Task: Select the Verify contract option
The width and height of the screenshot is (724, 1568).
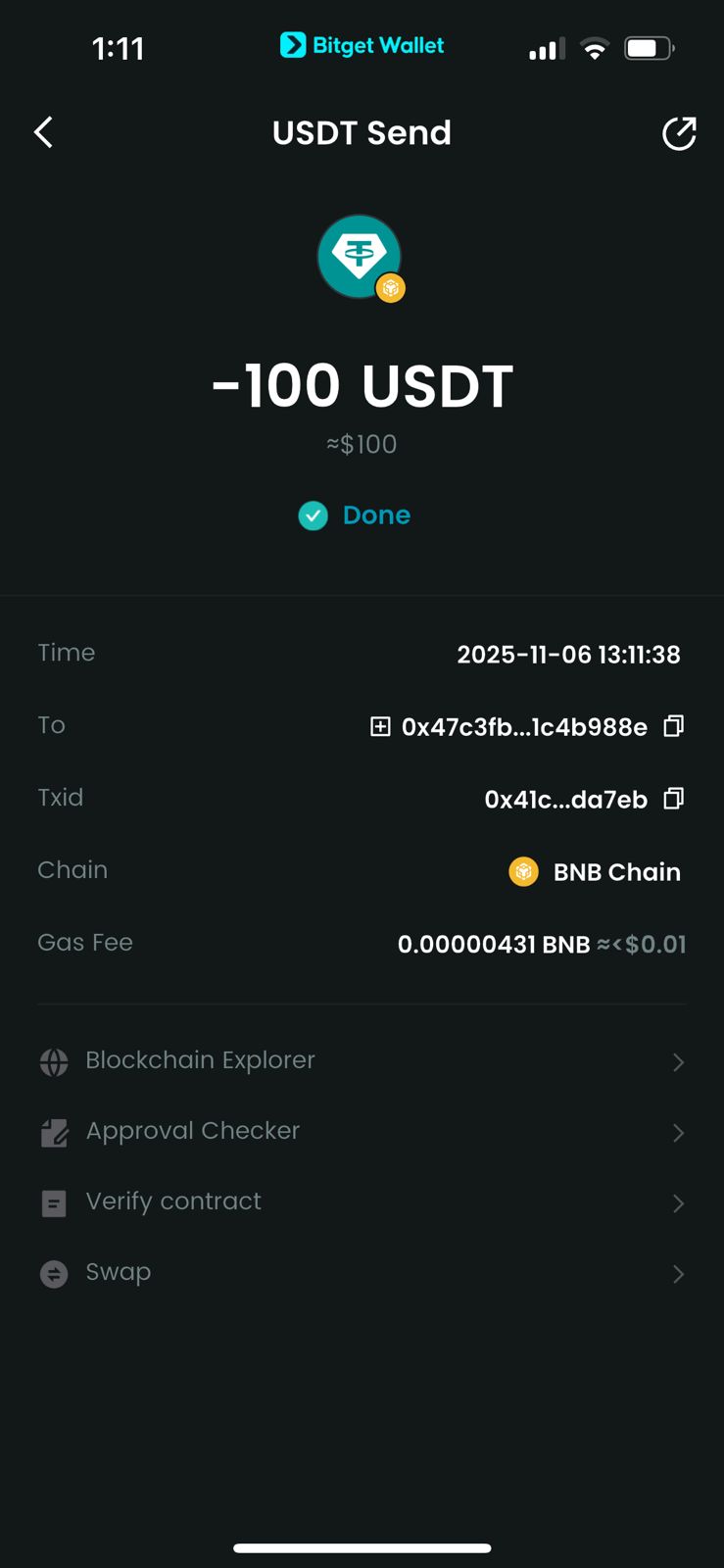Action: click(173, 1201)
